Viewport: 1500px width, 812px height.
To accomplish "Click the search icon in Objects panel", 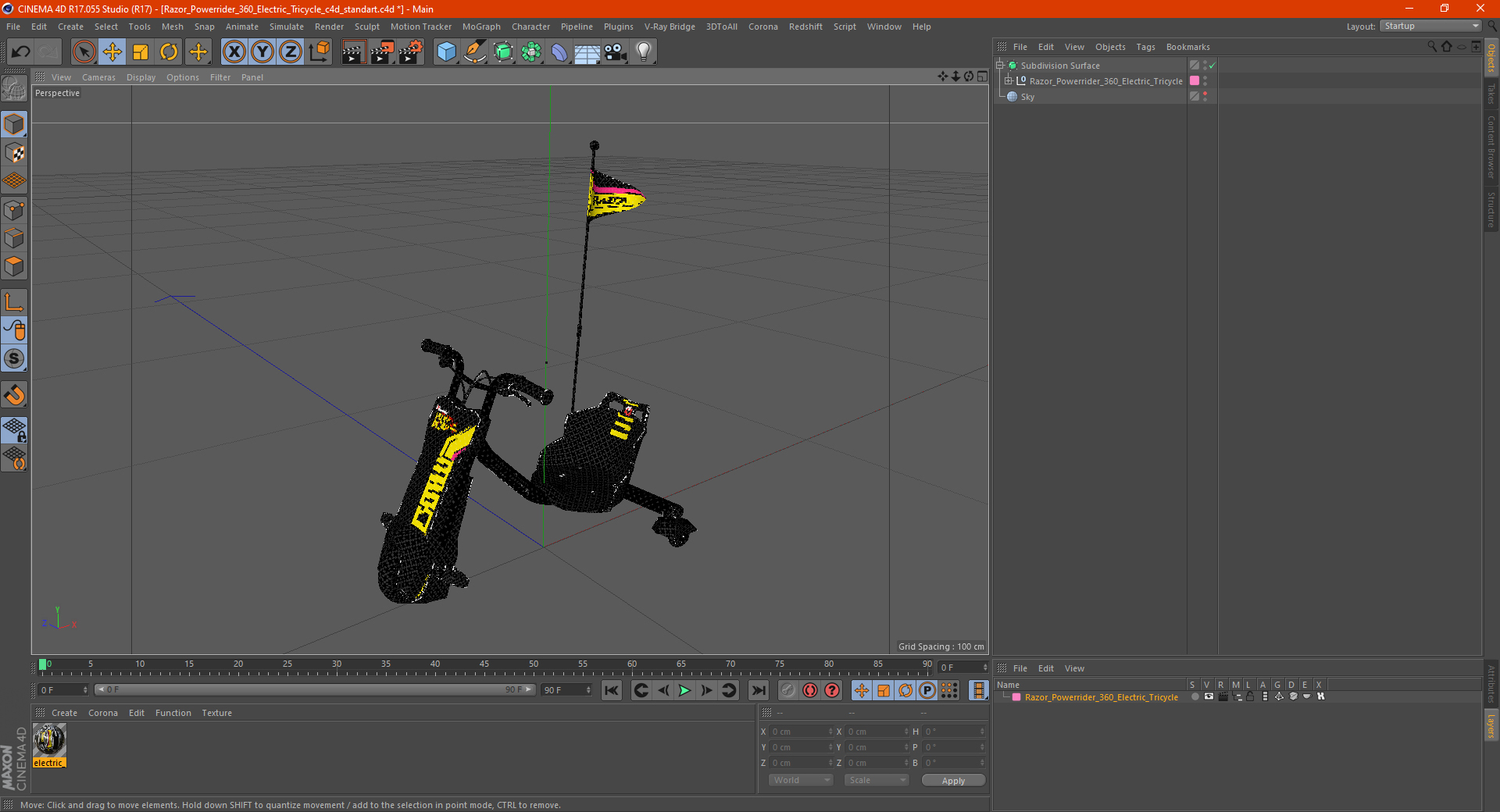I will [x=1431, y=47].
